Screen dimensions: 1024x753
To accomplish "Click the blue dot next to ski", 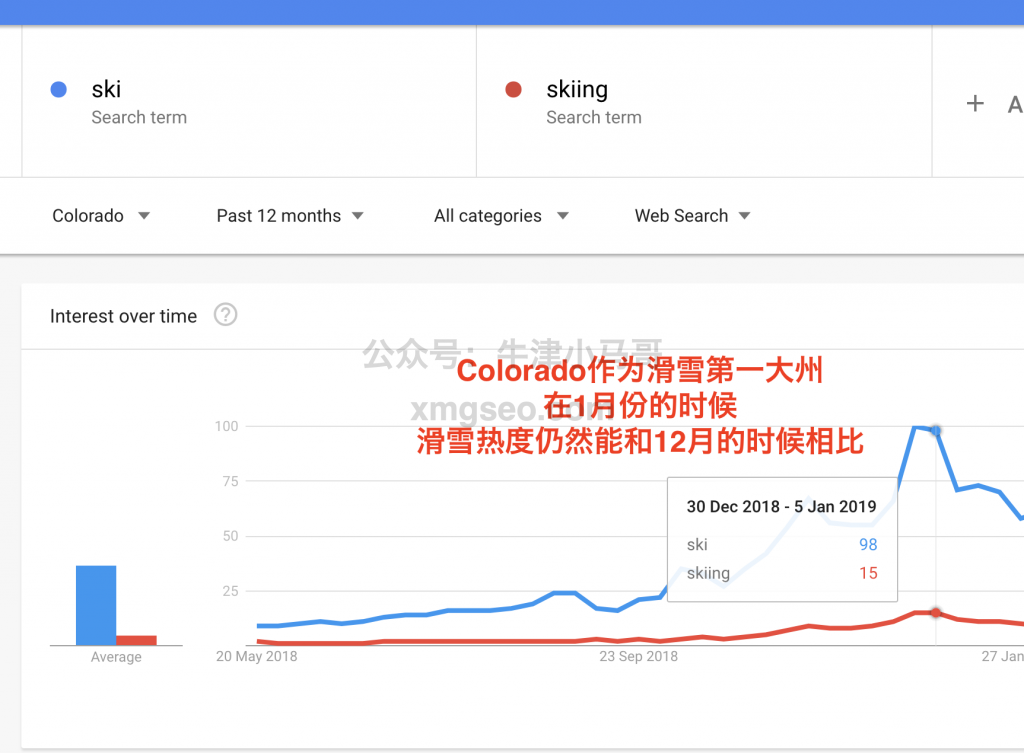I will [x=59, y=90].
